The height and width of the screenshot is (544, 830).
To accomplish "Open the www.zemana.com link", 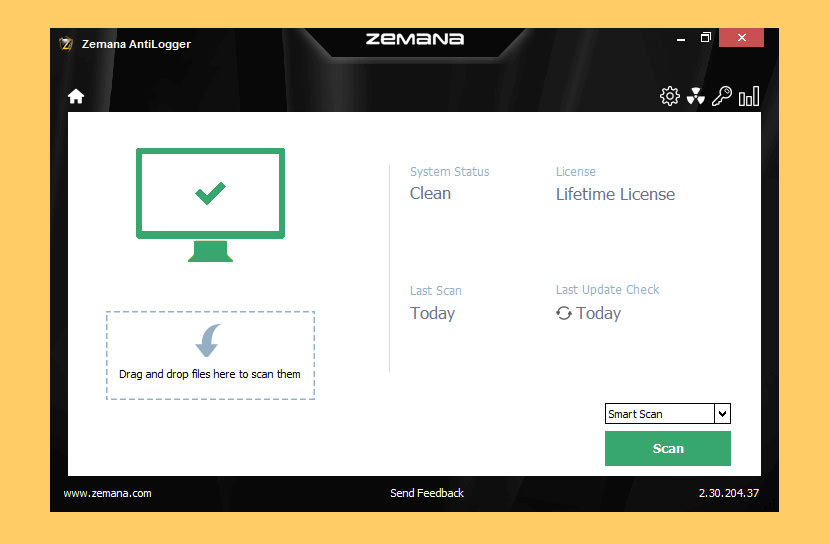I will 107,493.
